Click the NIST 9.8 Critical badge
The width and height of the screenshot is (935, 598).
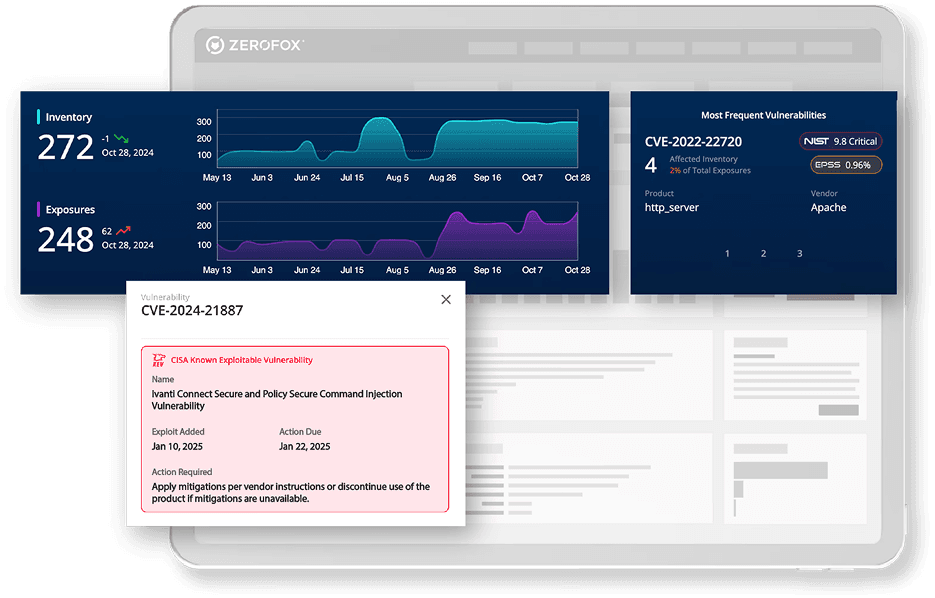tap(840, 141)
